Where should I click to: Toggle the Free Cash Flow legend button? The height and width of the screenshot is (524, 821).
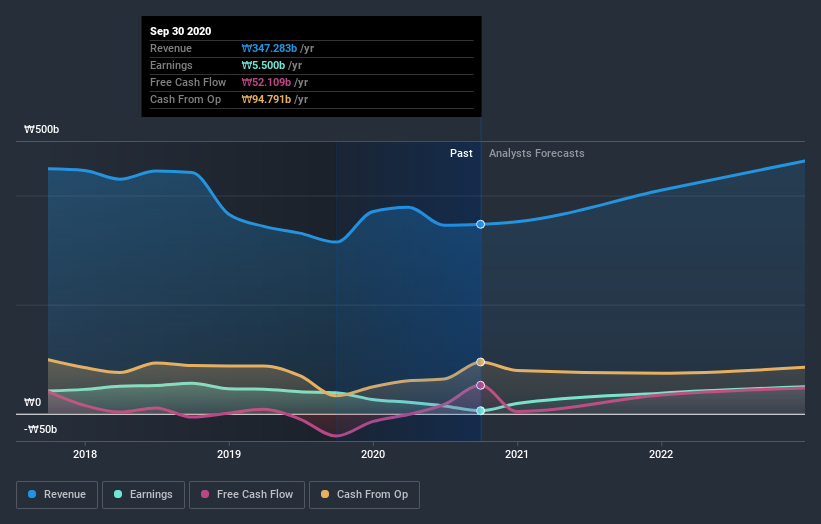click(x=247, y=495)
